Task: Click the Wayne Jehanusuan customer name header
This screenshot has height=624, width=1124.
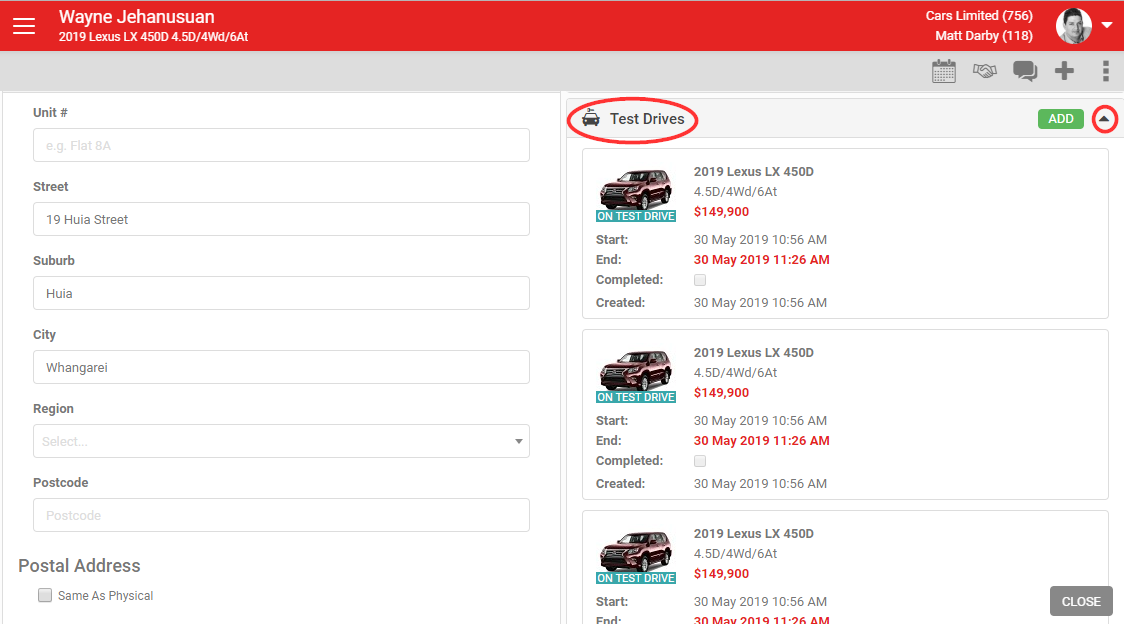Action: [x=136, y=16]
